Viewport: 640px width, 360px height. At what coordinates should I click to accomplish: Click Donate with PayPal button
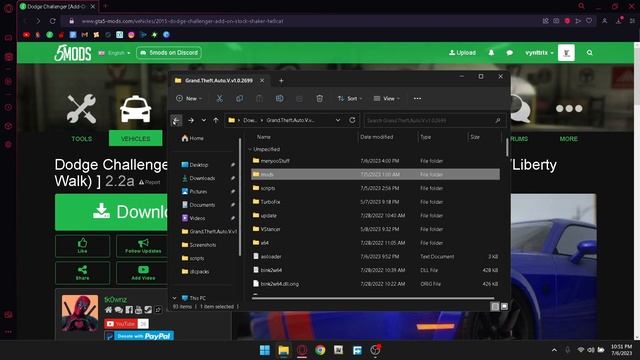pyautogui.click(x=139, y=336)
